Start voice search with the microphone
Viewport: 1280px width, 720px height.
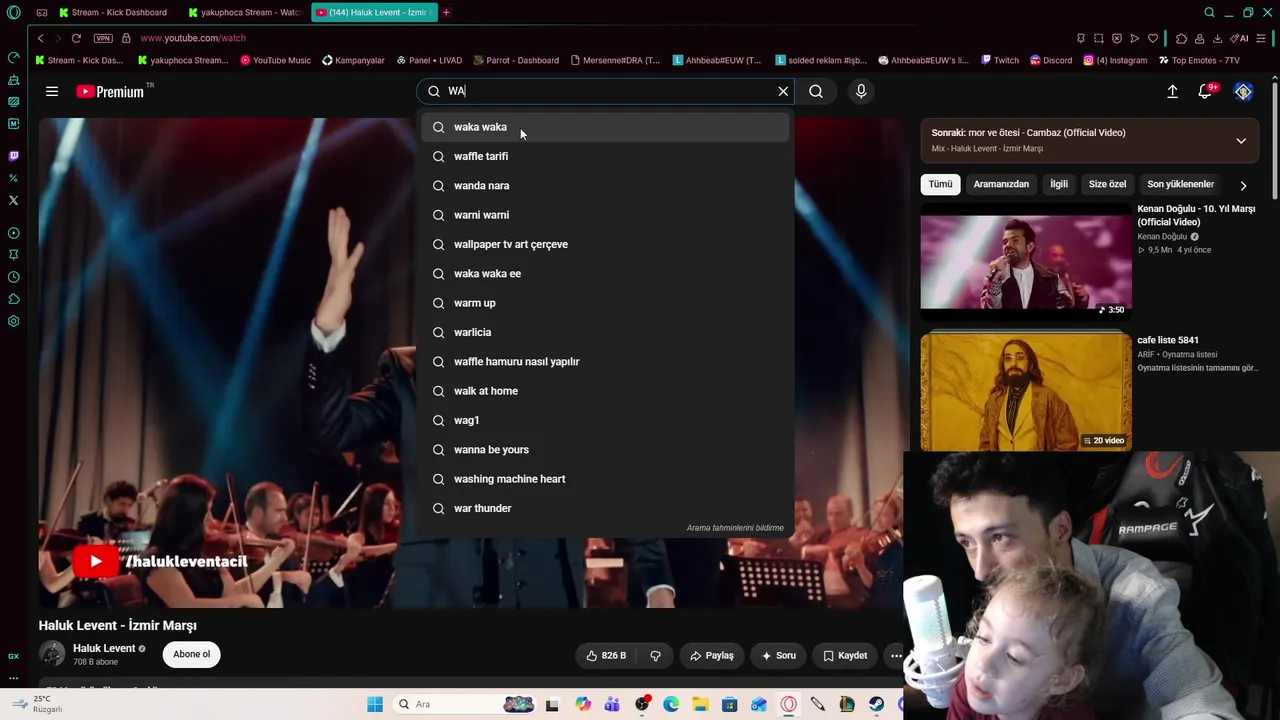(x=861, y=91)
